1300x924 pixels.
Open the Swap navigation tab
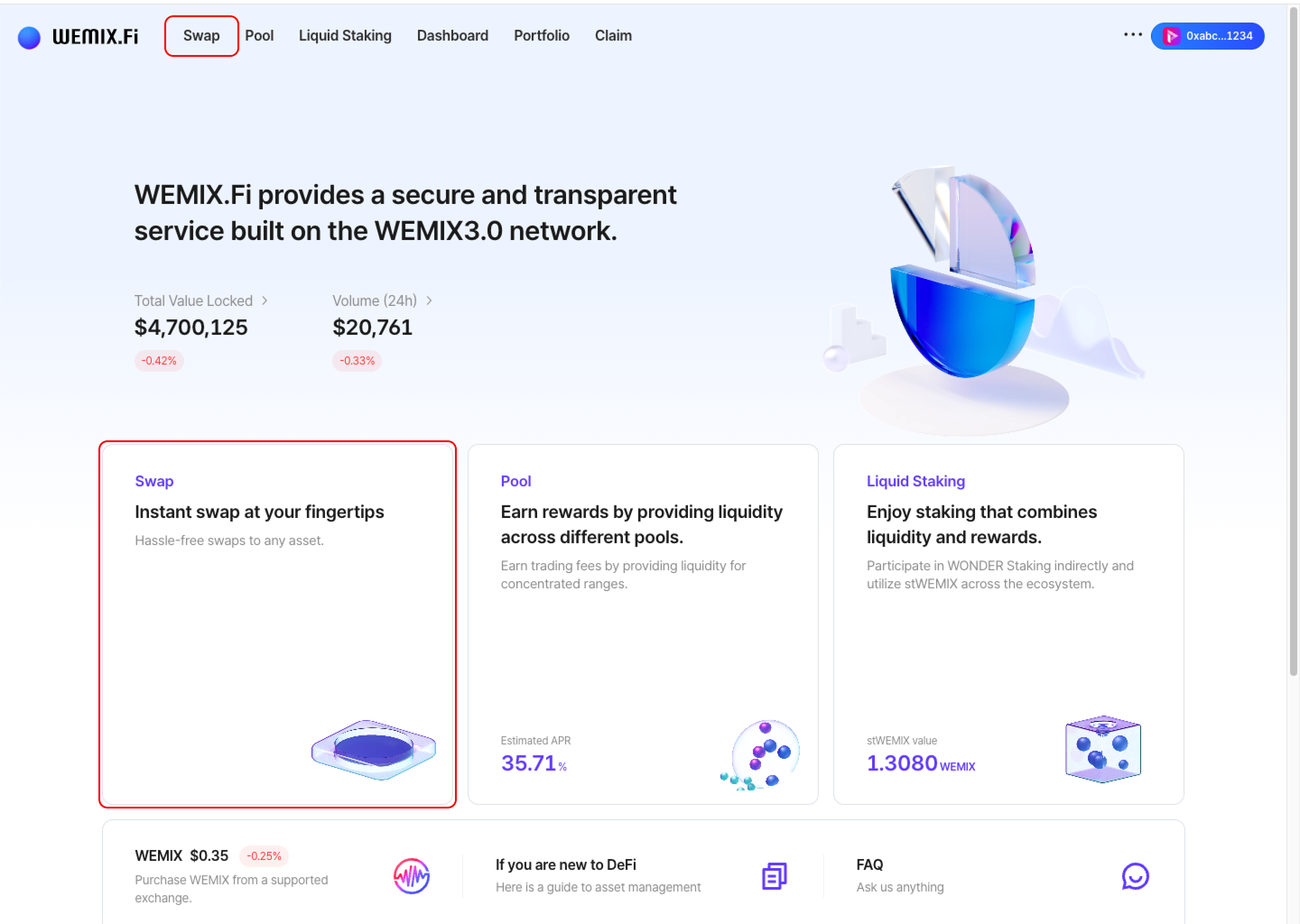[x=201, y=36]
